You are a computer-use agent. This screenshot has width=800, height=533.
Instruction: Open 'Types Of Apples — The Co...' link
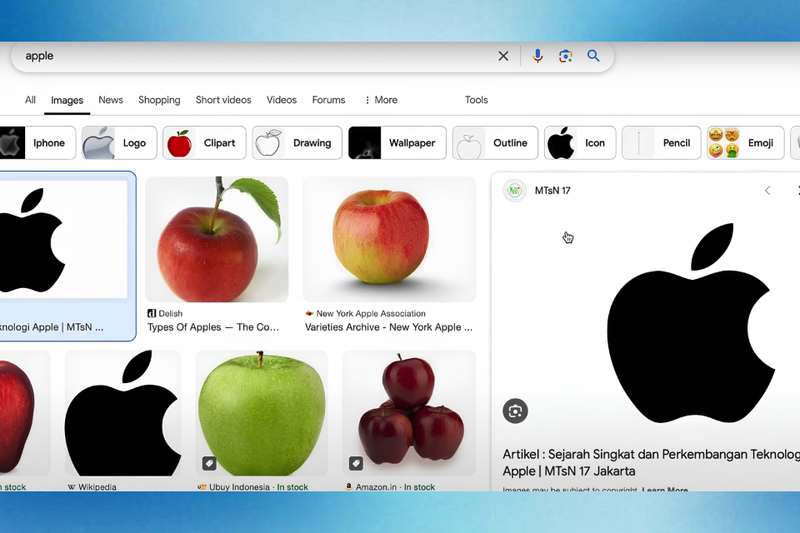[x=213, y=327]
